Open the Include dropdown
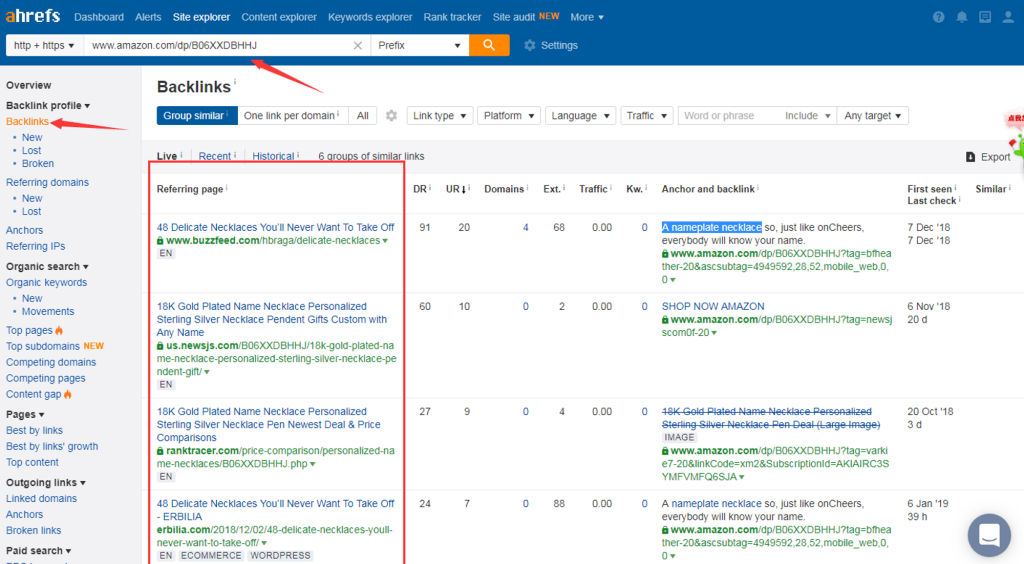Image resolution: width=1024 pixels, height=564 pixels. point(808,116)
